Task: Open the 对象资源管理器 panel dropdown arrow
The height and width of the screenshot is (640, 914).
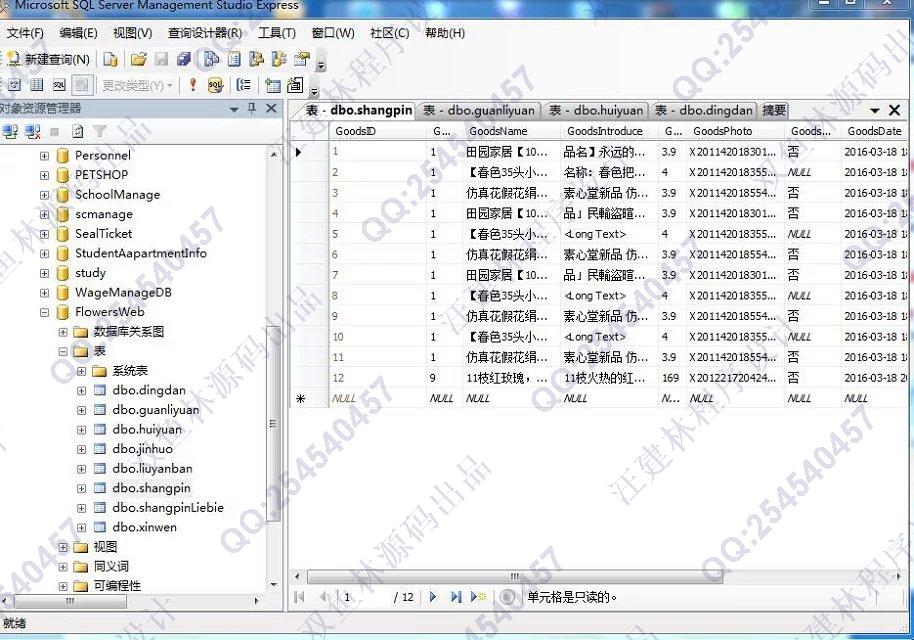Action: click(234, 109)
